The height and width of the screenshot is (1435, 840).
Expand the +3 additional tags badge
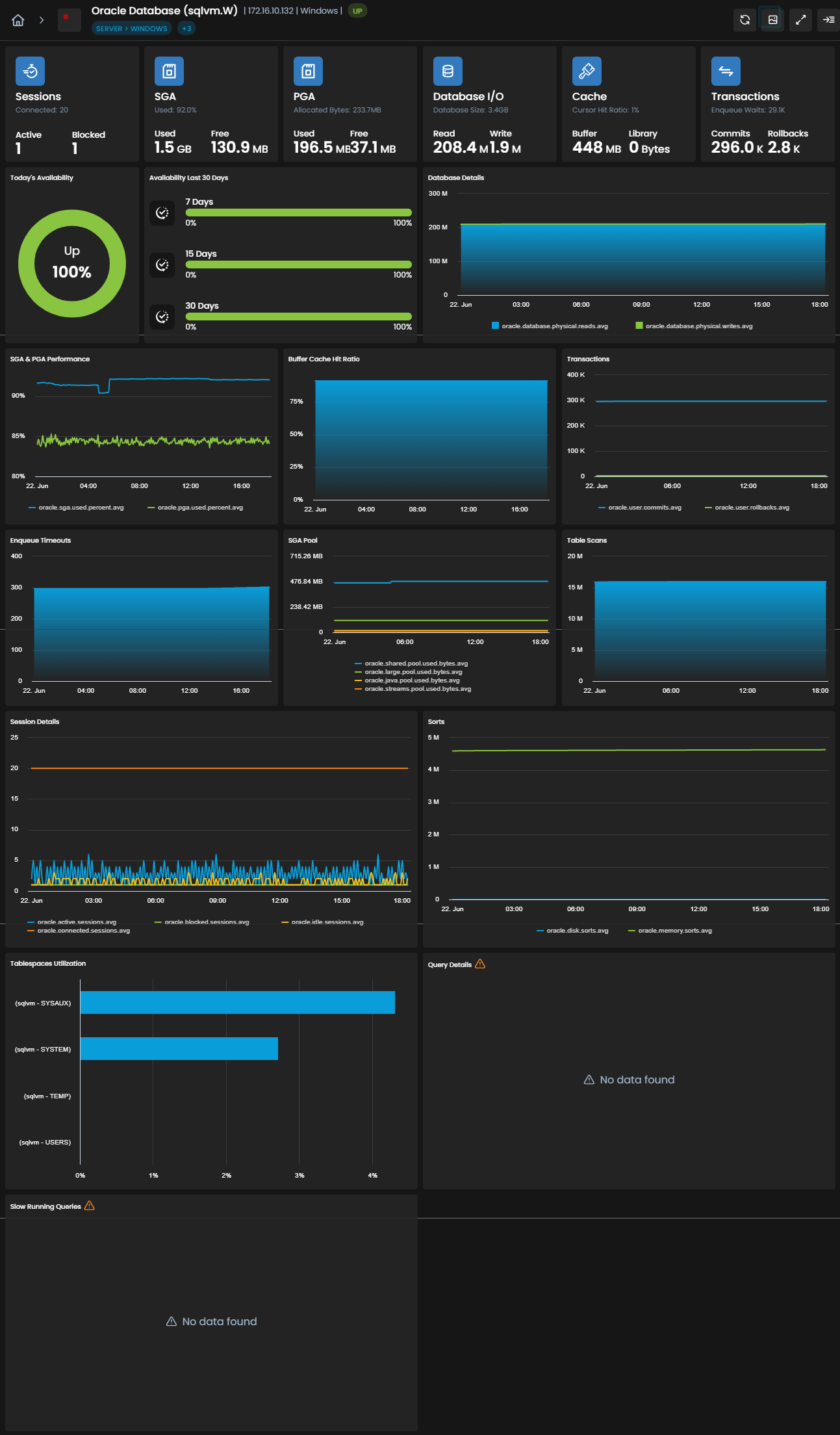click(186, 29)
